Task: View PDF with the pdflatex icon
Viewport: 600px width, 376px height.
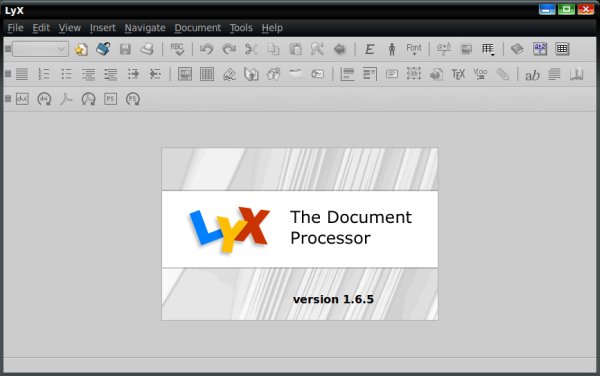Action: [x=66, y=99]
